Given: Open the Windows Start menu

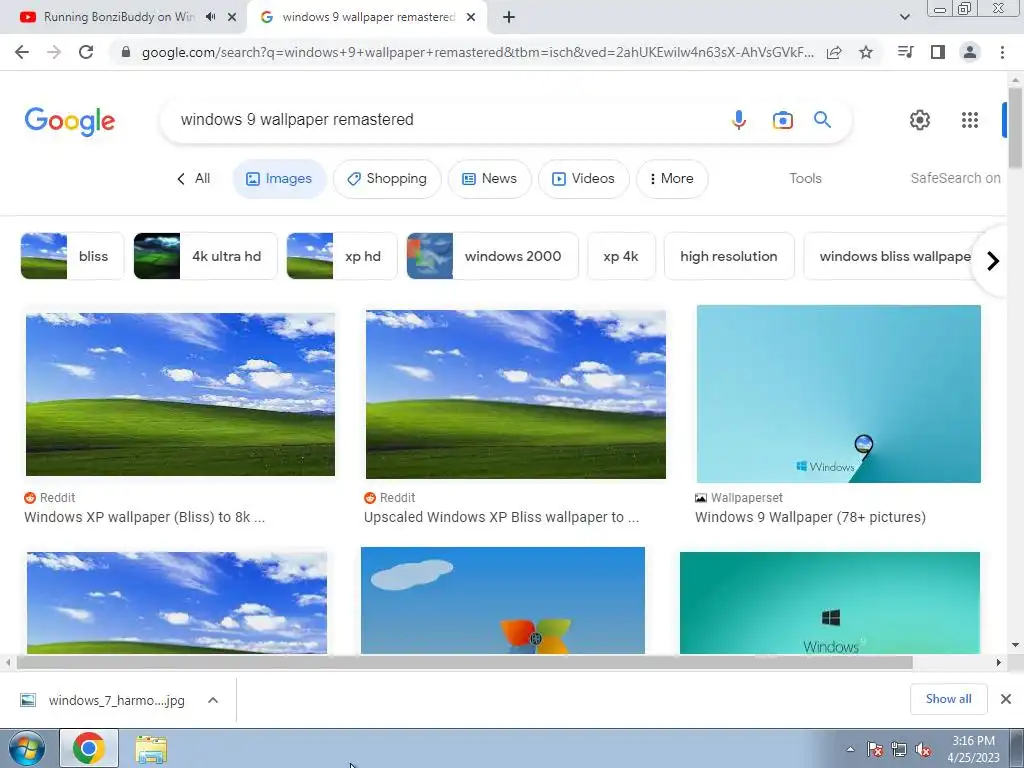Looking at the screenshot, I should tap(26, 748).
